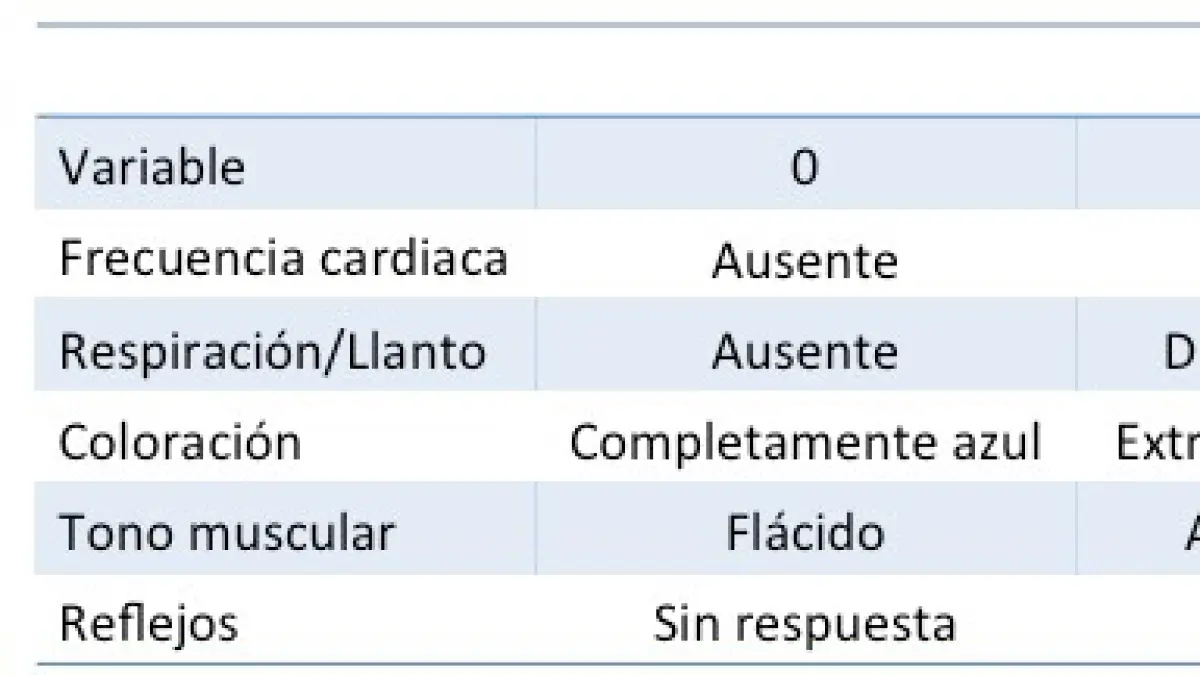The image size is (1200, 675).
Task: Click the "Coloración" row label
Action: point(180,442)
